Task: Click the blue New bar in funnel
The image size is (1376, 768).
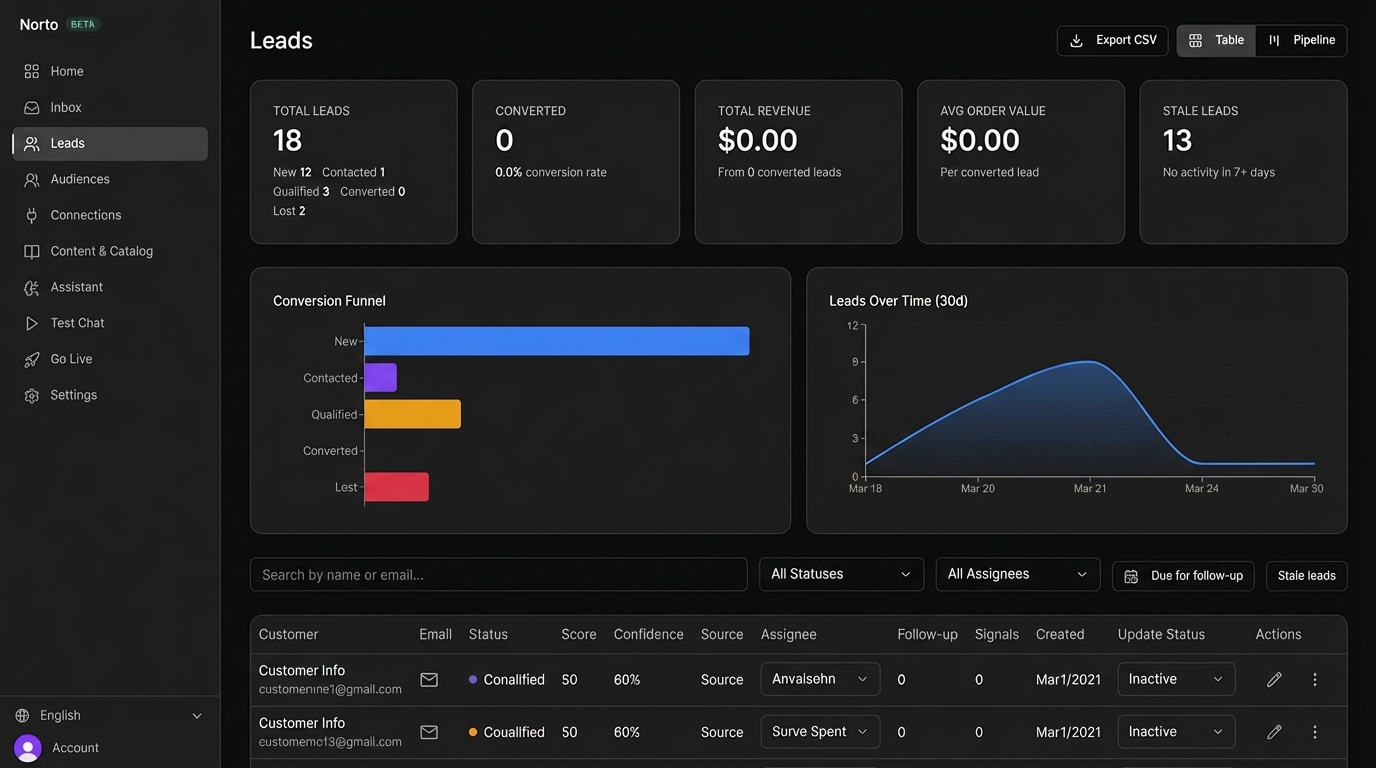Action: (x=557, y=341)
